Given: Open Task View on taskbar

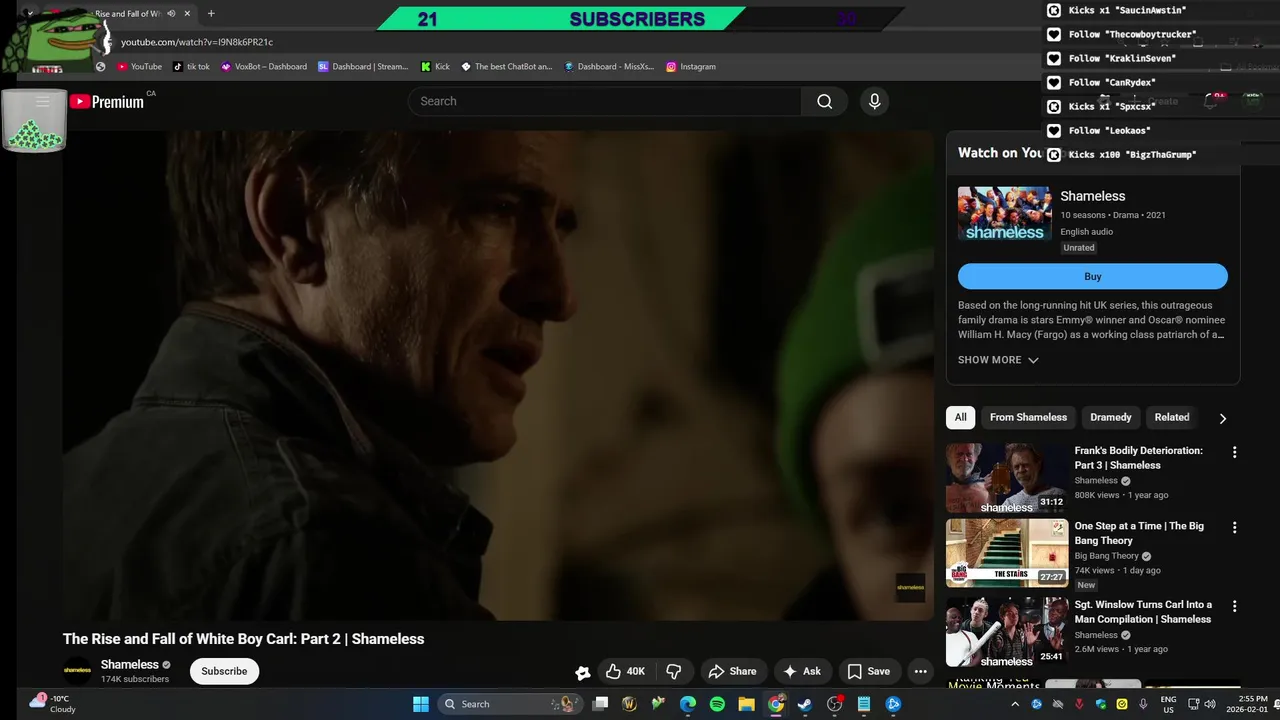Looking at the screenshot, I should [x=600, y=704].
